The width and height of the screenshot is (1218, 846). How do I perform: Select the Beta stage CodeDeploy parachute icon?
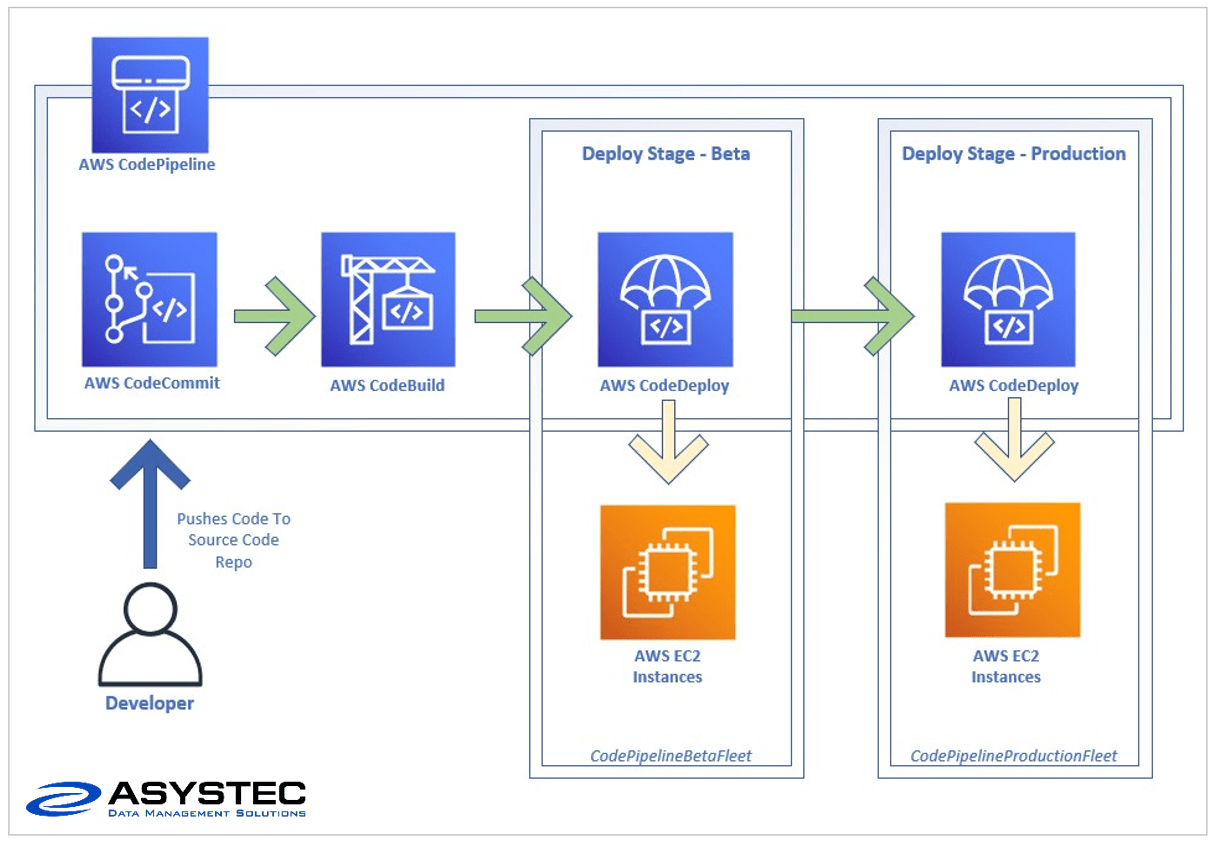(665, 300)
